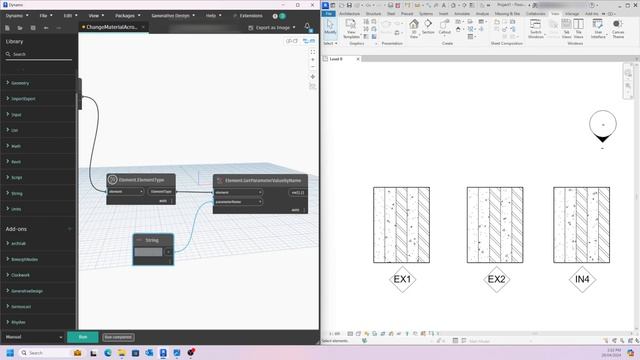The image size is (640, 360).
Task: Click the String node text input
Action: click(148, 252)
